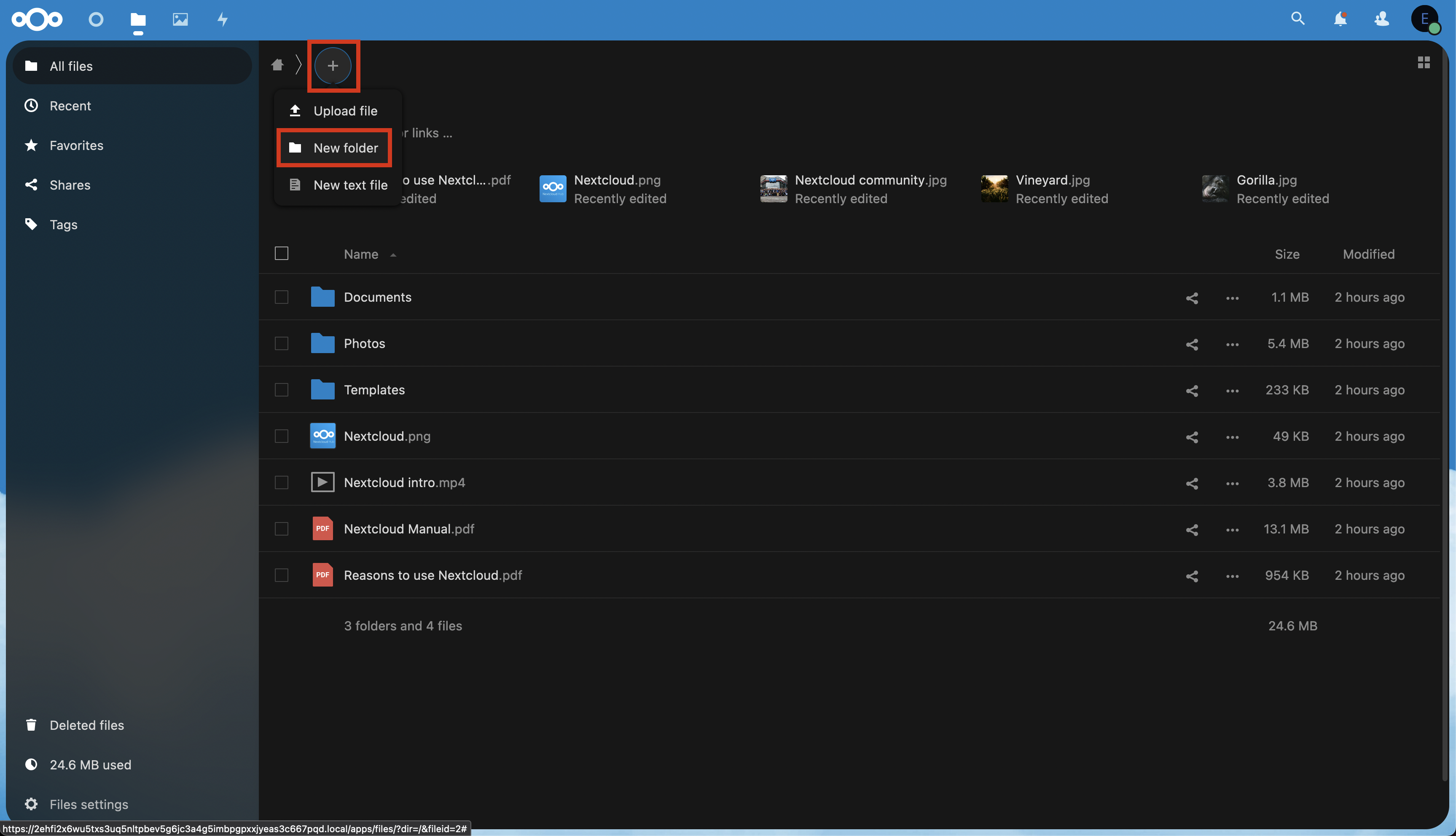Select Recent from the sidebar
The width and height of the screenshot is (1456, 836).
tap(70, 104)
